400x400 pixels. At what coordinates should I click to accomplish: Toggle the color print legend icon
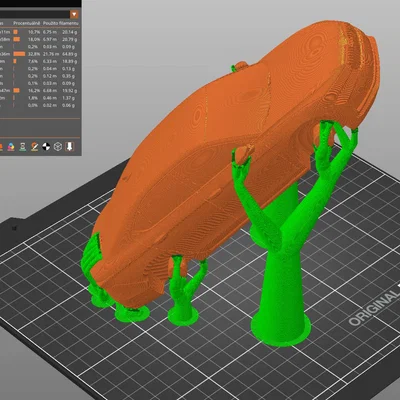pos(11,147)
